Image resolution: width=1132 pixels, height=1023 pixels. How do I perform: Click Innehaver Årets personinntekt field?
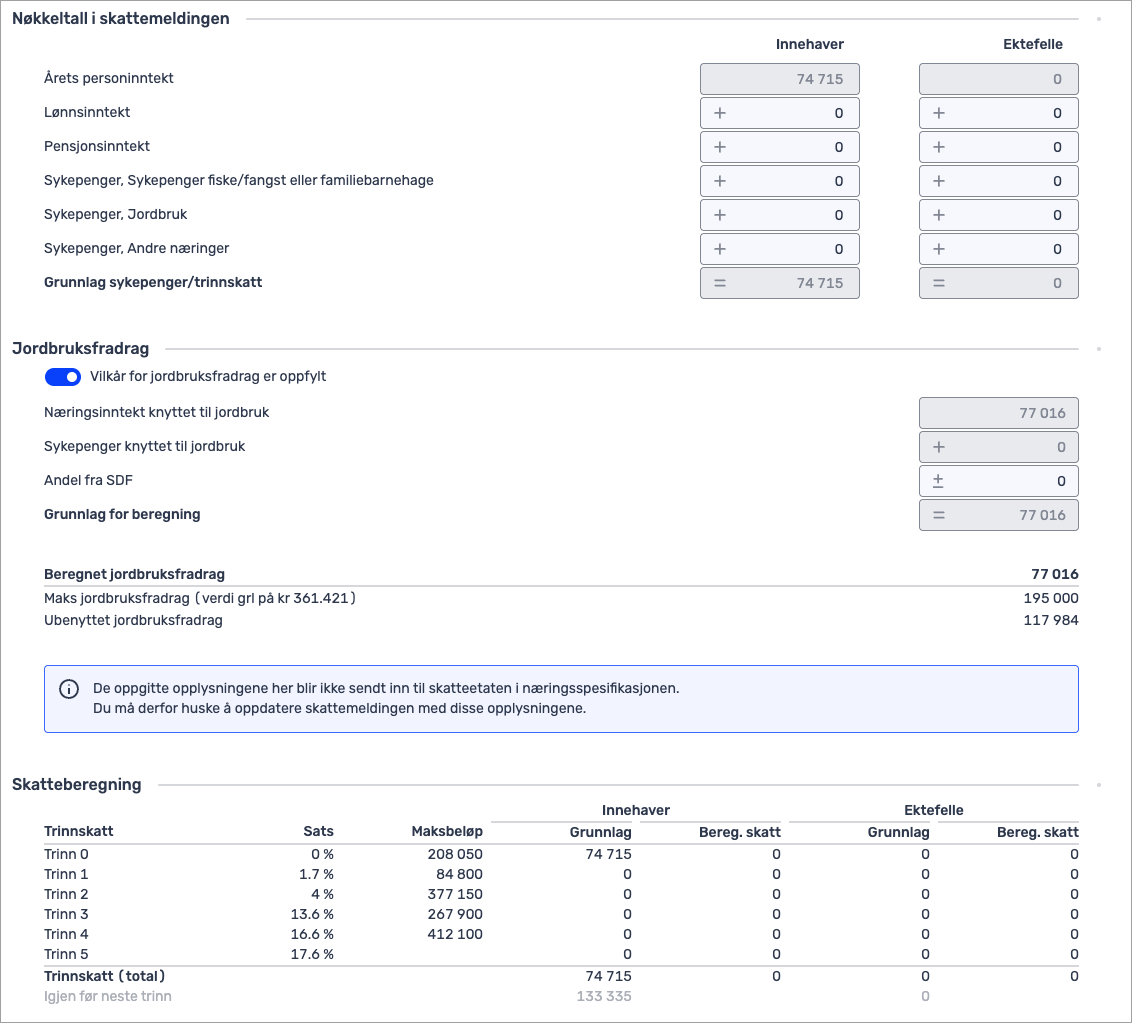click(x=780, y=79)
